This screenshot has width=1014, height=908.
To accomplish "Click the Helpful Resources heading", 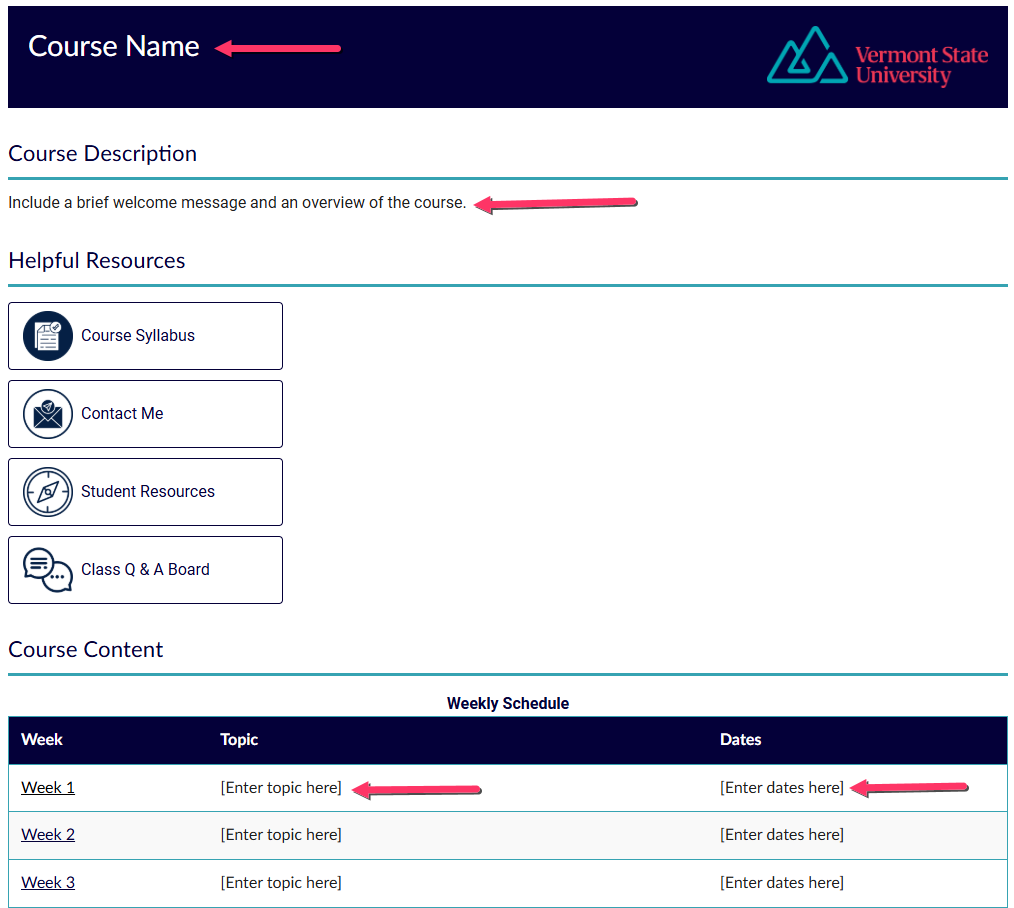I will click(97, 261).
